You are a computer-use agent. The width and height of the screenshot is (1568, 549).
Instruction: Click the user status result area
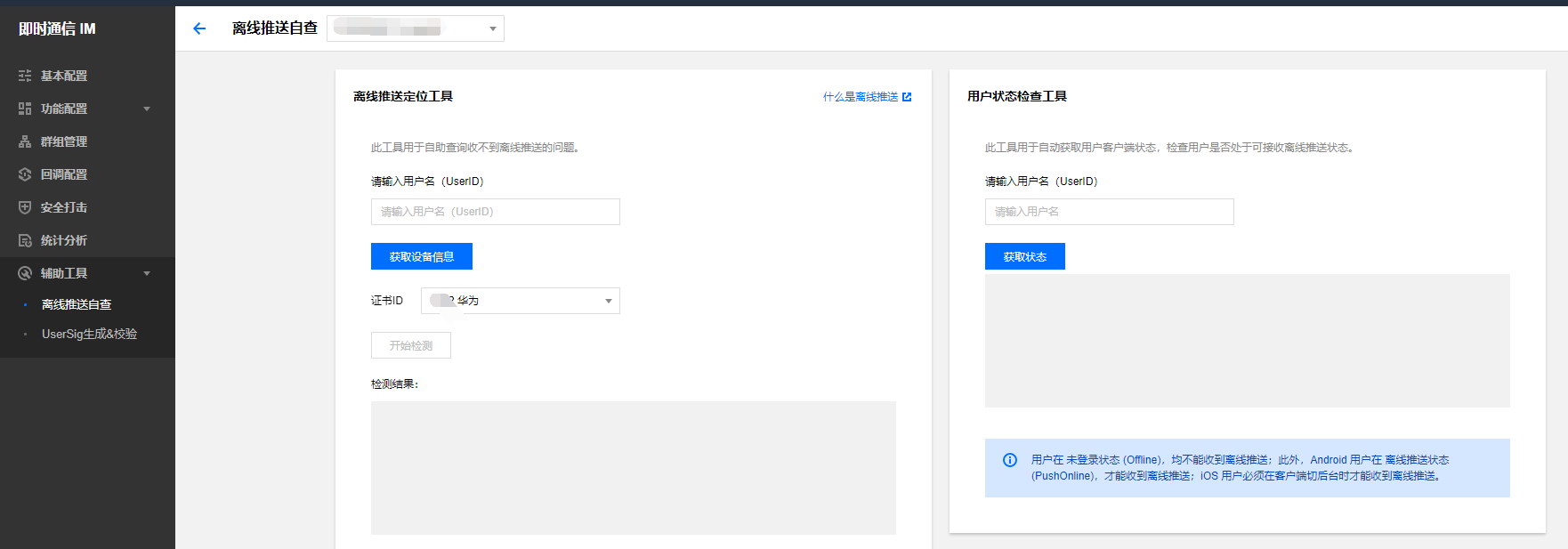point(1248,341)
